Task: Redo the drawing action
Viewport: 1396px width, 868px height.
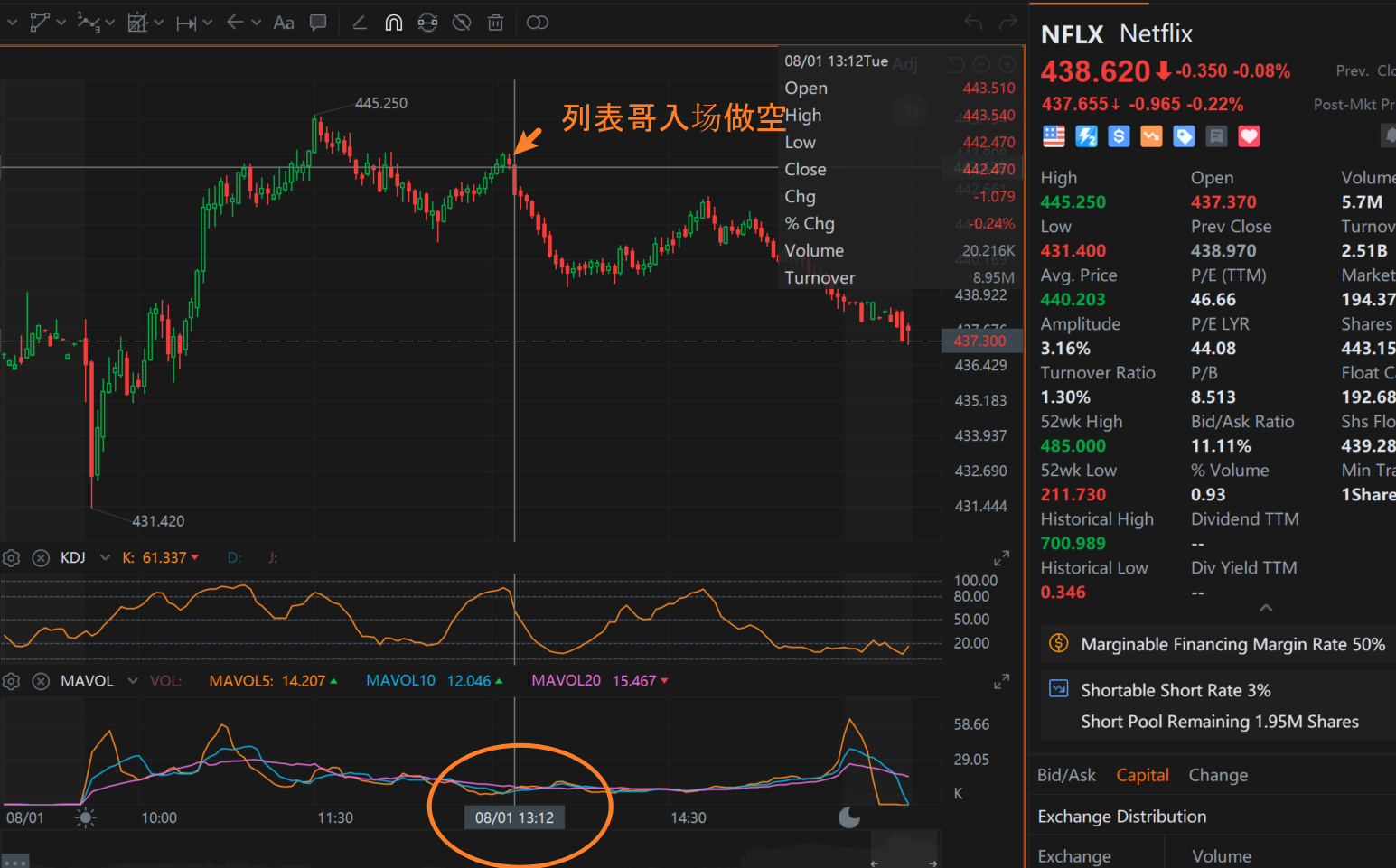Action: tap(1009, 23)
